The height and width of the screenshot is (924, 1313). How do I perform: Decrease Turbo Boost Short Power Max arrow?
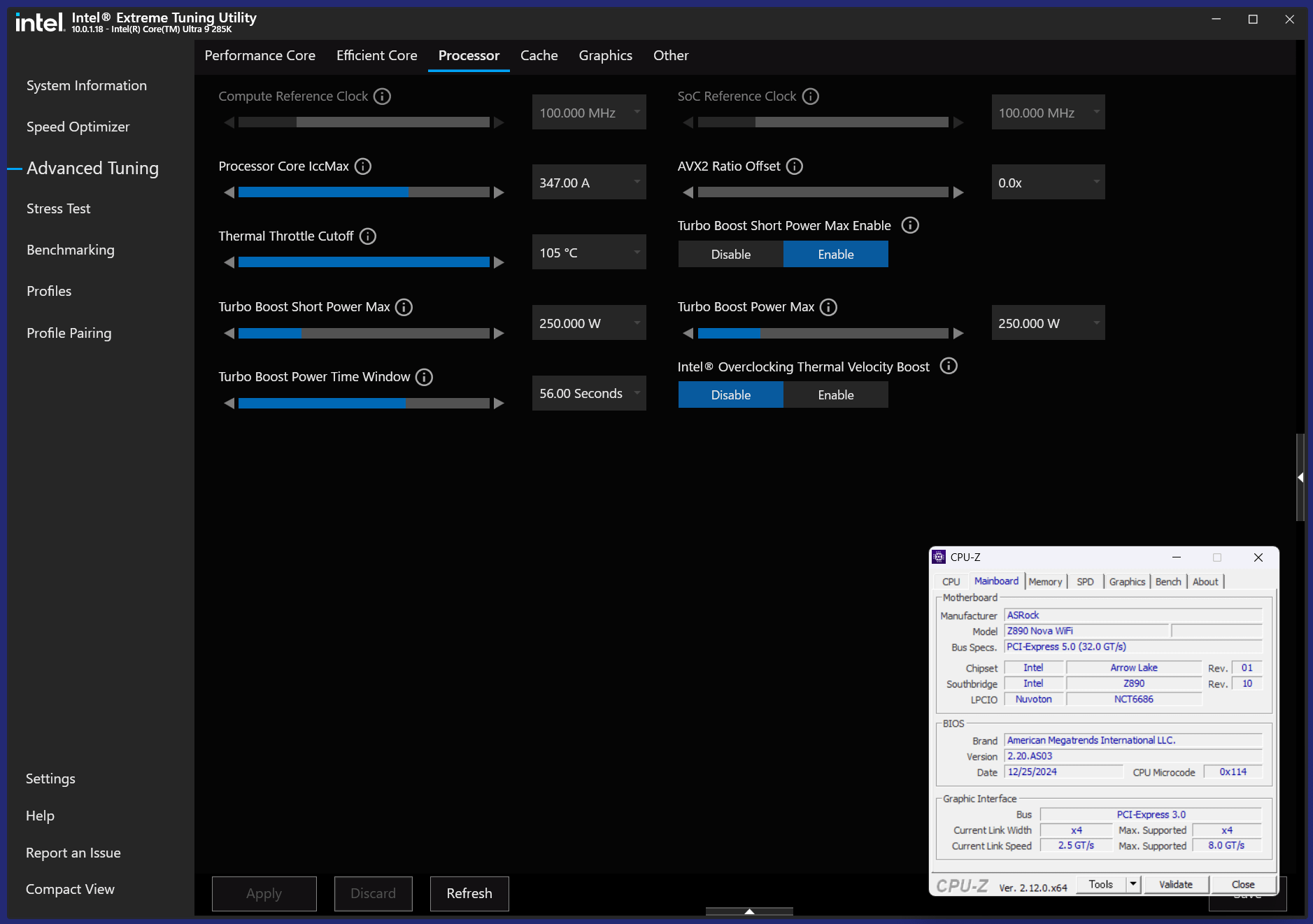pyautogui.click(x=229, y=334)
